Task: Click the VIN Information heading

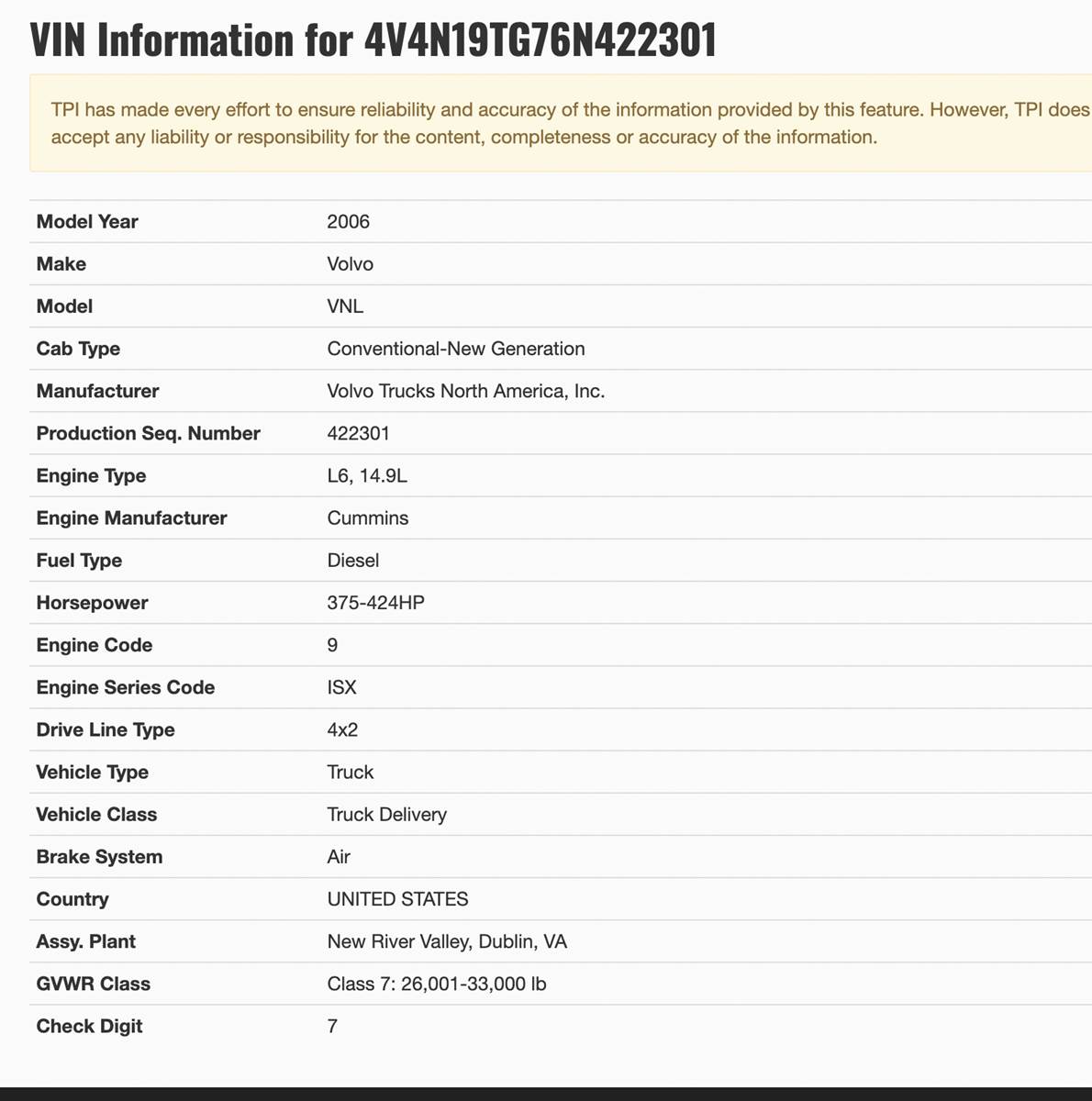Action: pyautogui.click(x=373, y=40)
